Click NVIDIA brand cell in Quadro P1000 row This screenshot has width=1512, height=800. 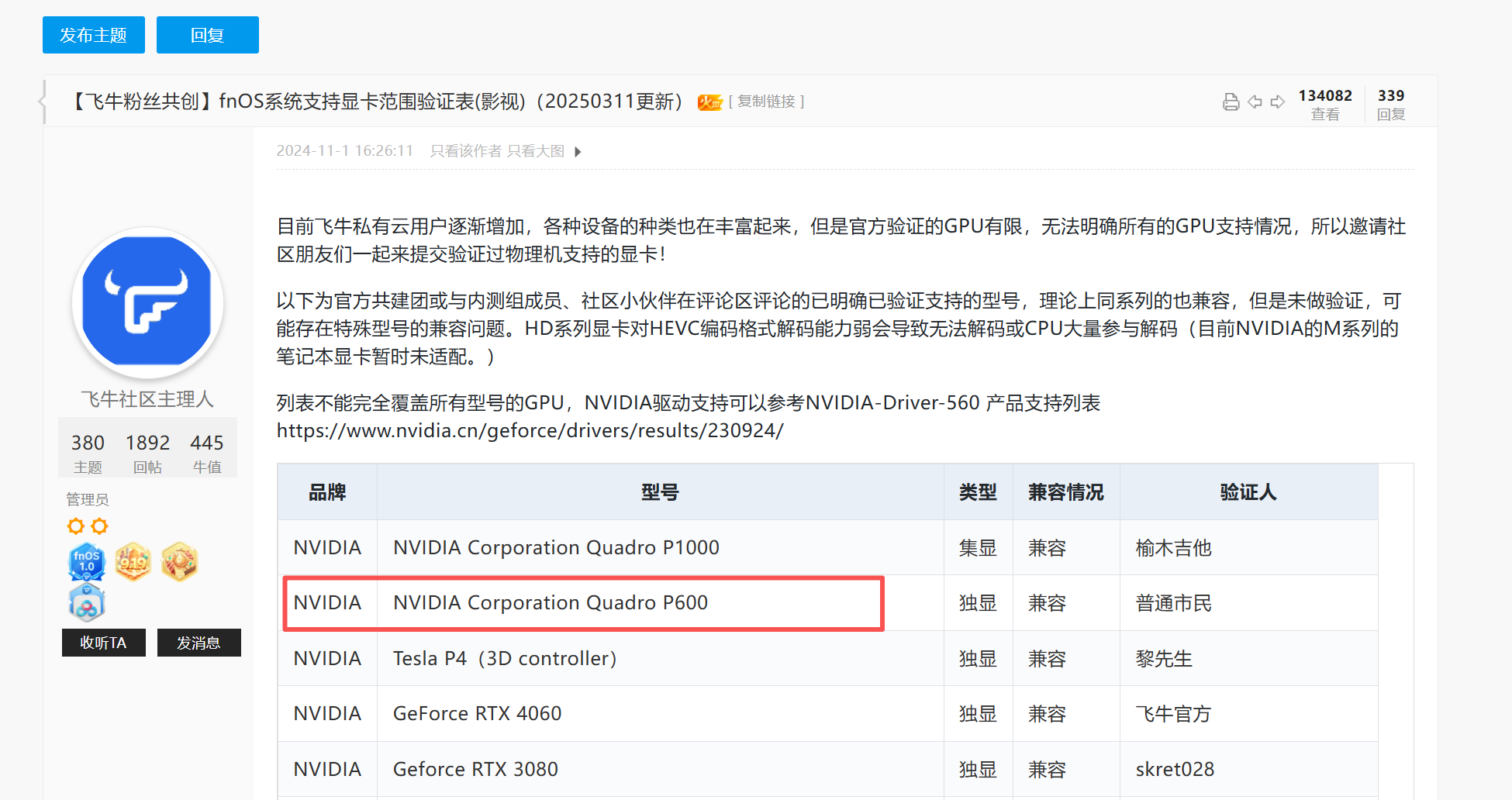tap(327, 548)
